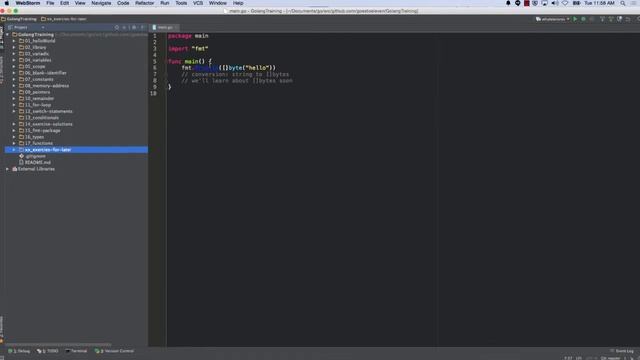Viewport: 640px width, 360px height.
Task: Open the File menu
Action: pyautogui.click(x=50, y=3)
